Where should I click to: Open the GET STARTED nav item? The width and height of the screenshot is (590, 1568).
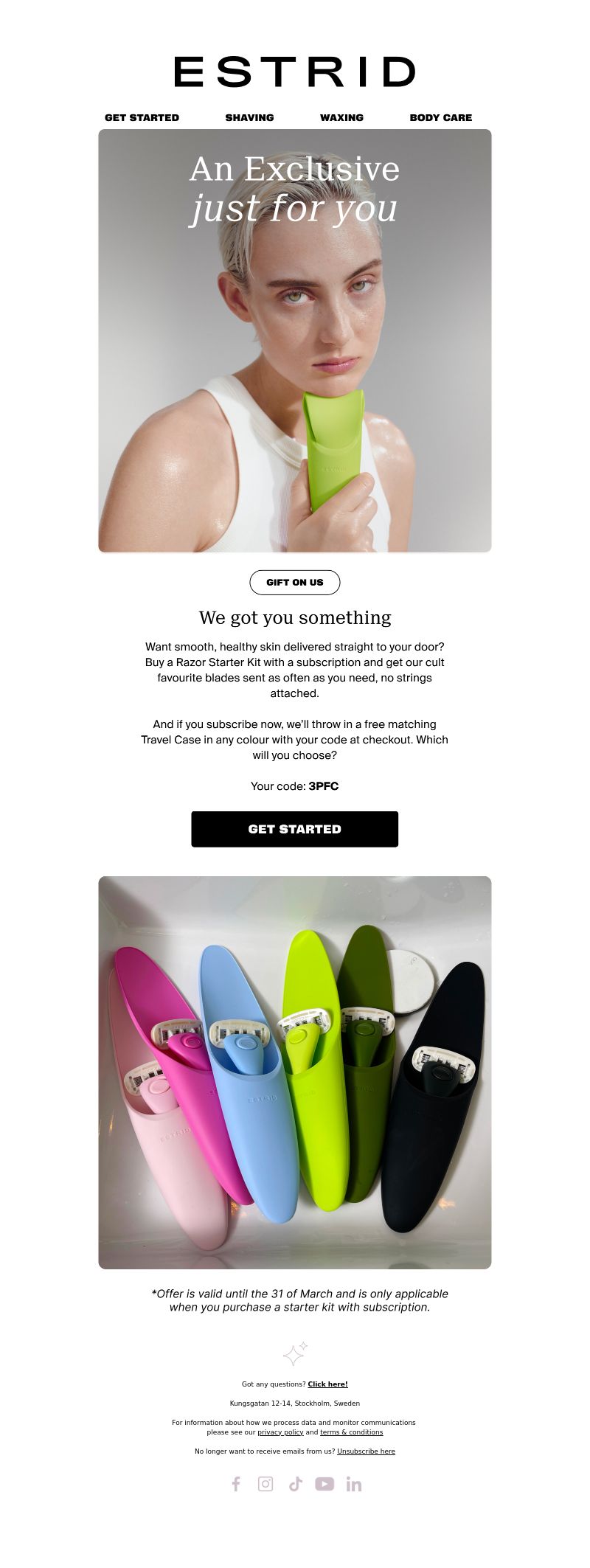click(x=142, y=117)
